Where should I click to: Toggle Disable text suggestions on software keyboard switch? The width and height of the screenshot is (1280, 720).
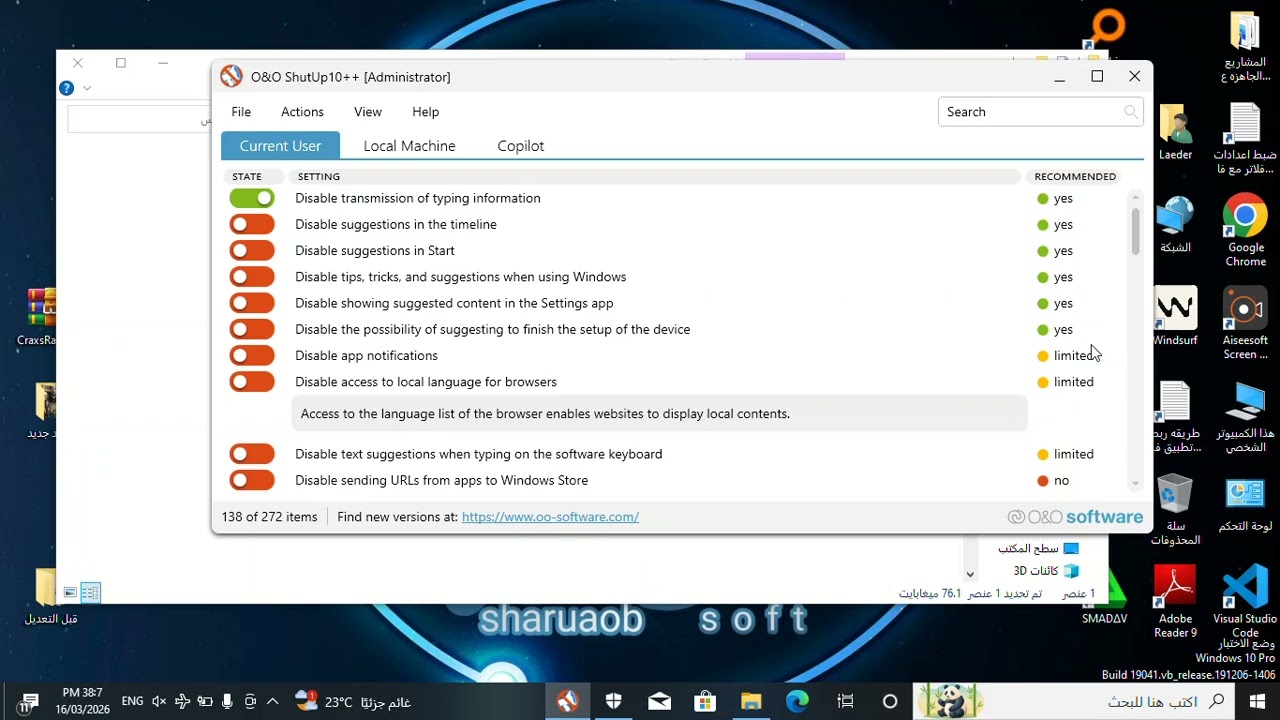point(252,454)
